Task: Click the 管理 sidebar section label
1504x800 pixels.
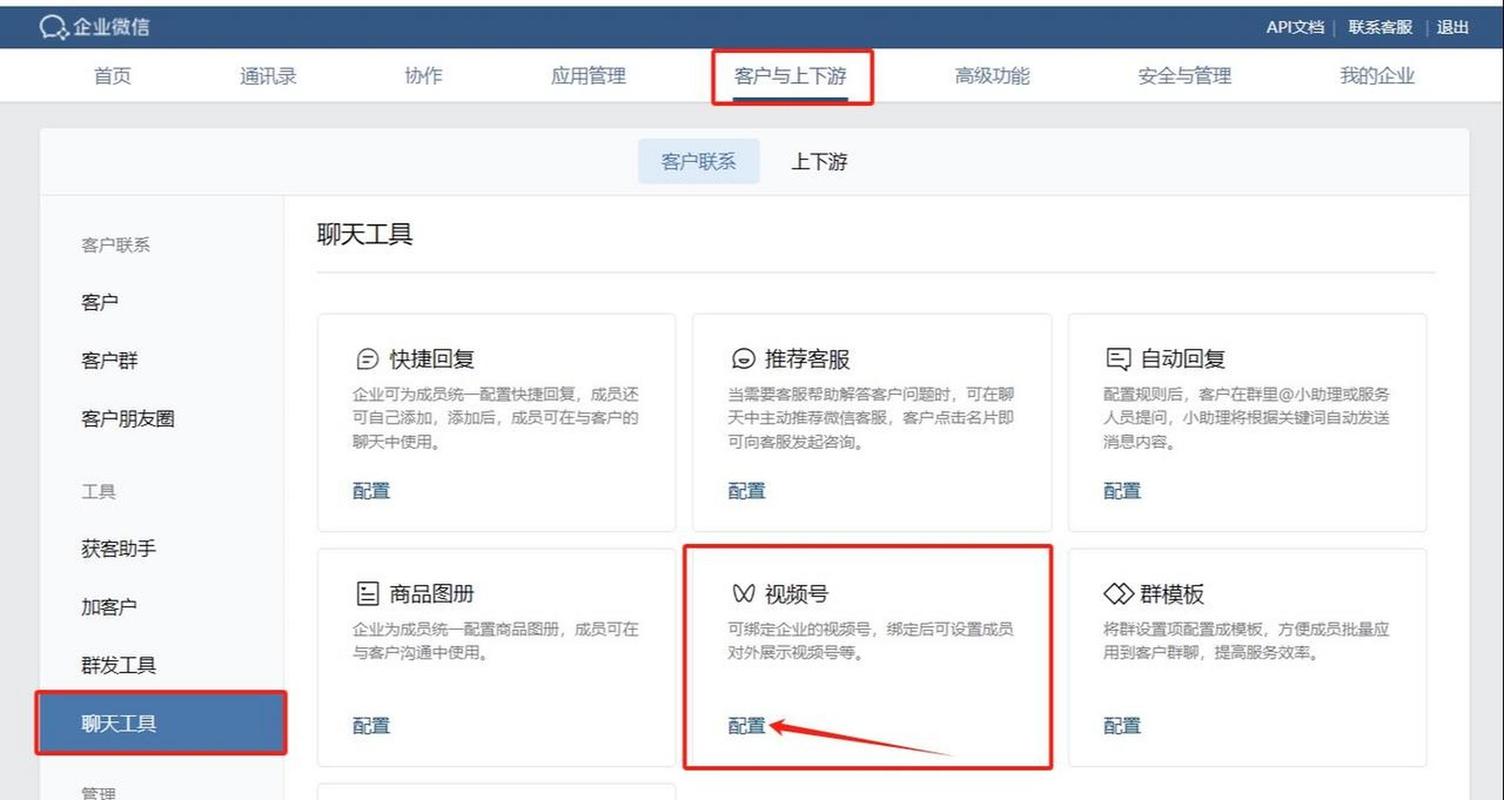Action: click(98, 792)
